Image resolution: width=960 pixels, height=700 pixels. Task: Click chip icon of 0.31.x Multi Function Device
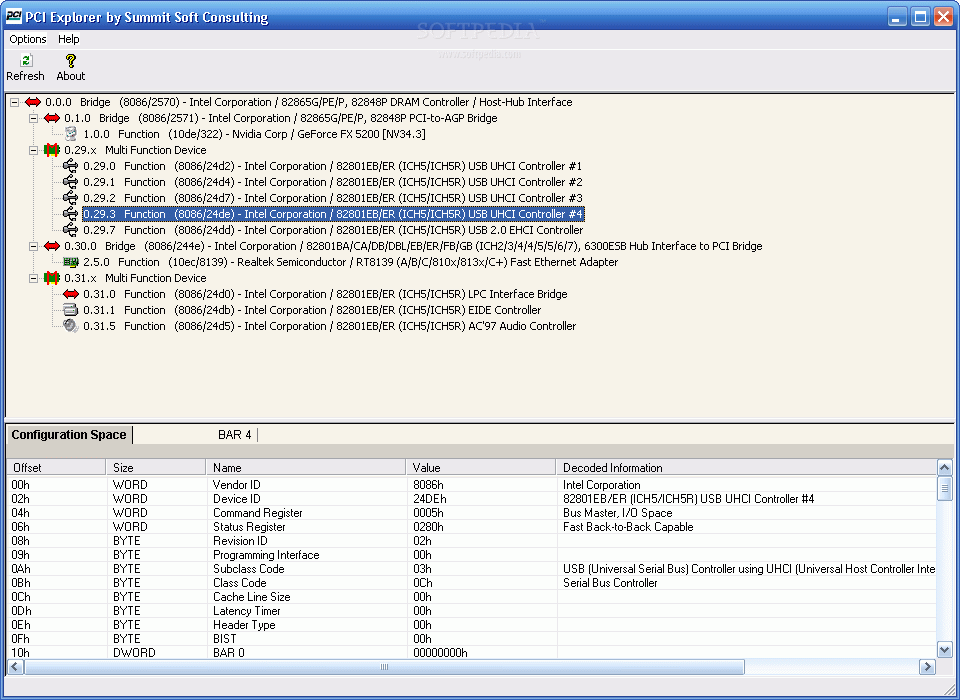tap(52, 278)
